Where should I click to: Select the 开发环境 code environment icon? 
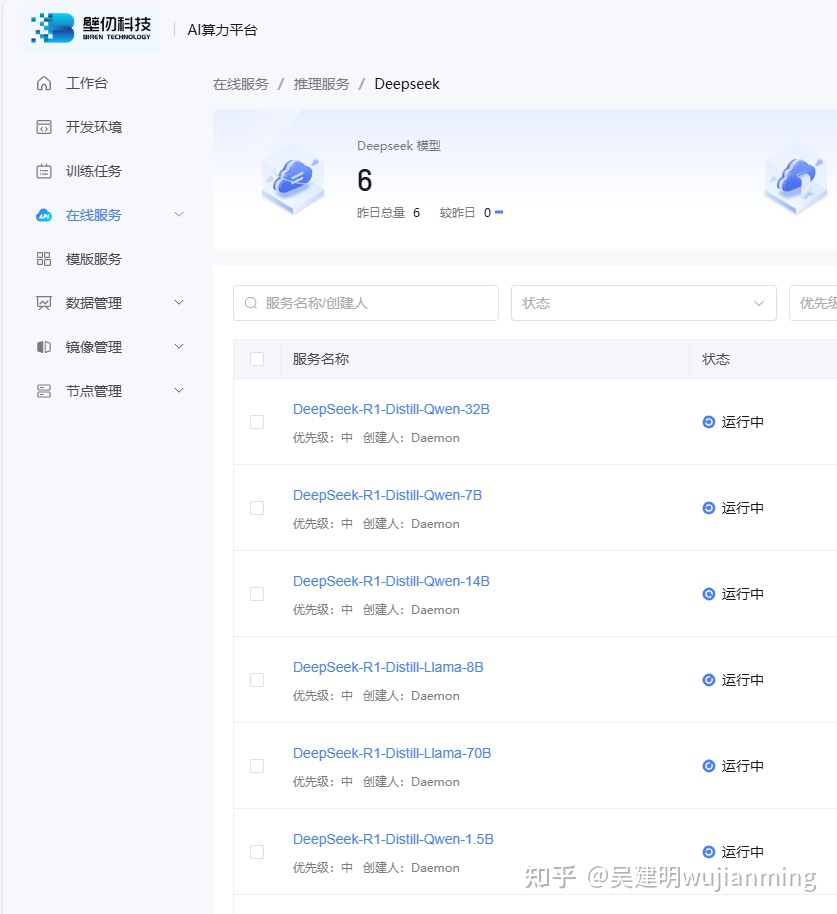pyautogui.click(x=42, y=127)
